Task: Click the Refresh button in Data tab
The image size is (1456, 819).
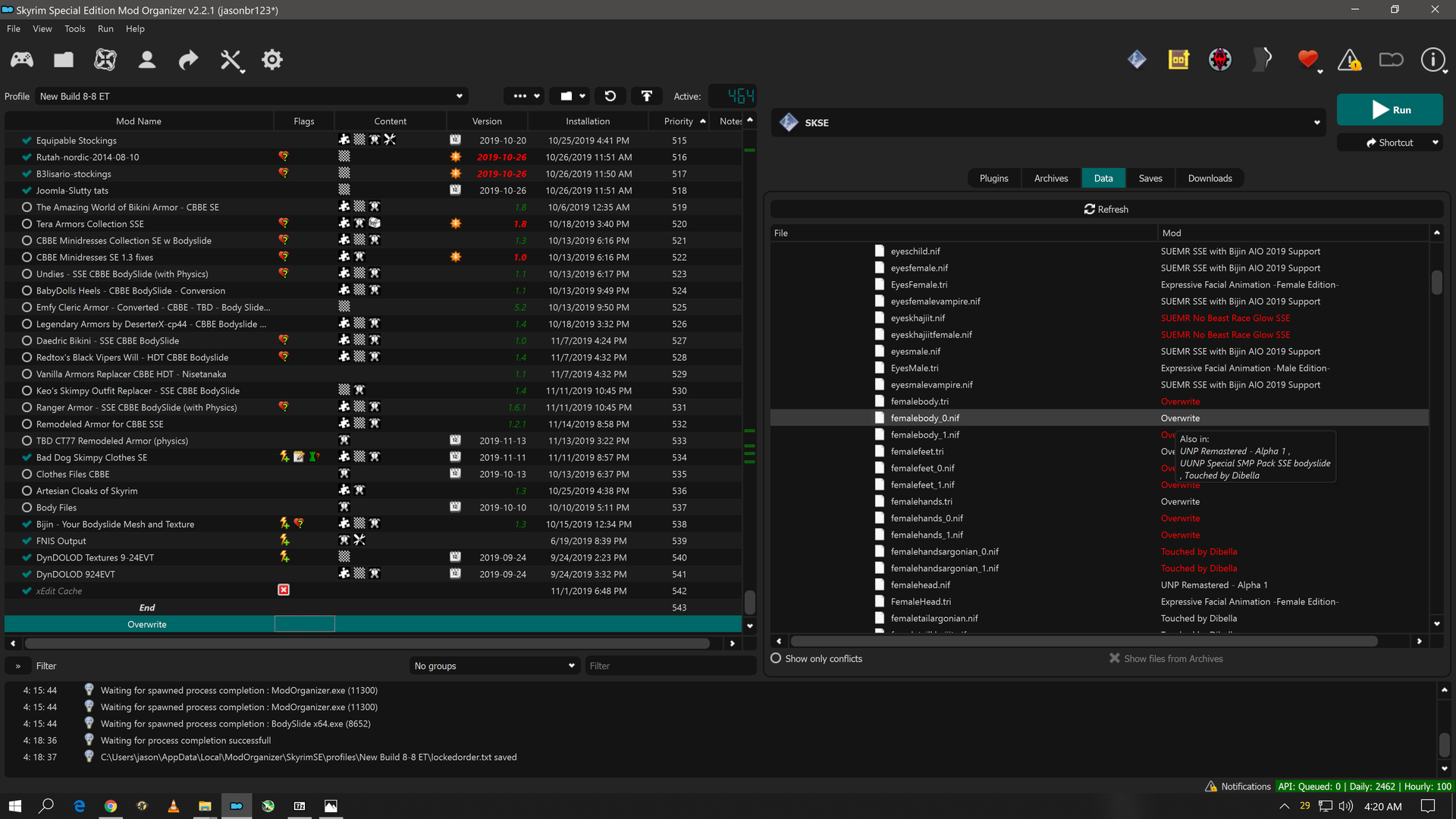Action: point(1106,209)
